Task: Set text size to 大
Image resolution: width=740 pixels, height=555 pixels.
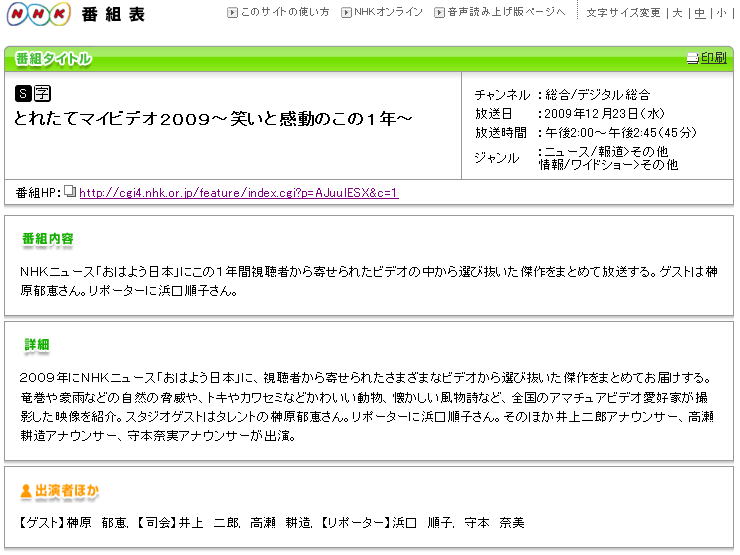Action: 677,13
